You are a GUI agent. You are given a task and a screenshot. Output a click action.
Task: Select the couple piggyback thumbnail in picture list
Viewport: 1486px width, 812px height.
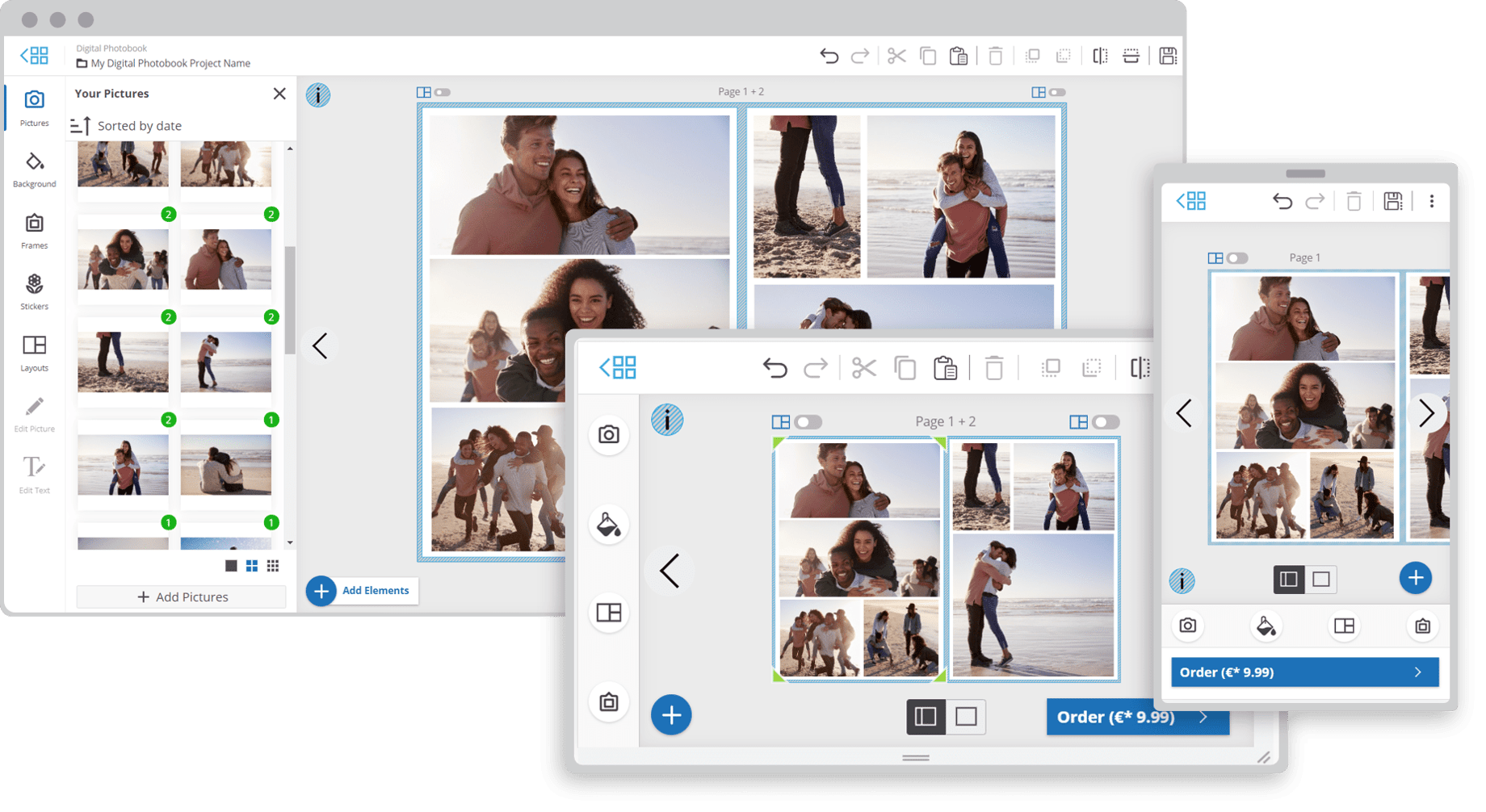pyautogui.click(x=123, y=465)
